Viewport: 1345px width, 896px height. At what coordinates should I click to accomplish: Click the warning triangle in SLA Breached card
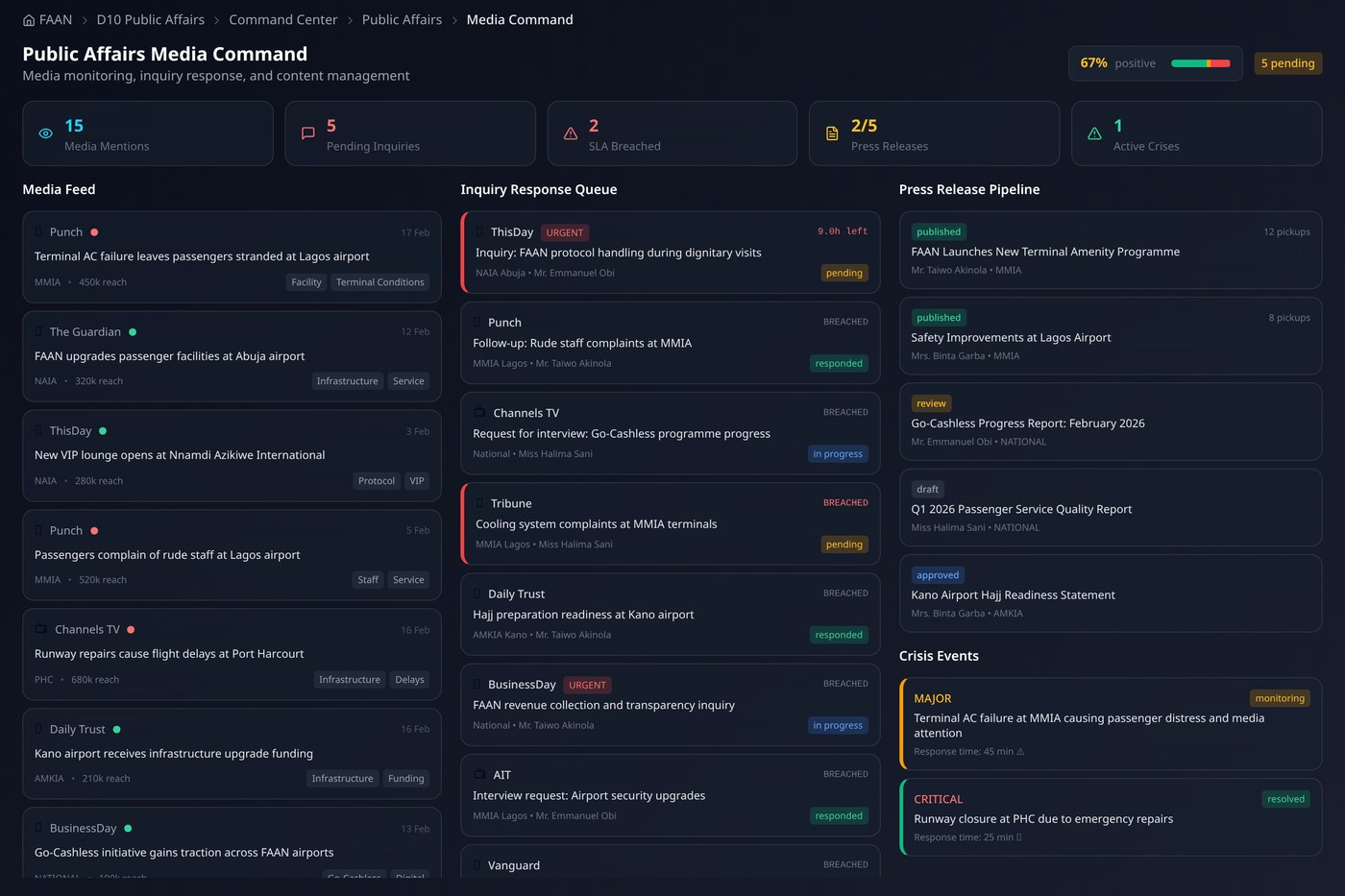(570, 133)
